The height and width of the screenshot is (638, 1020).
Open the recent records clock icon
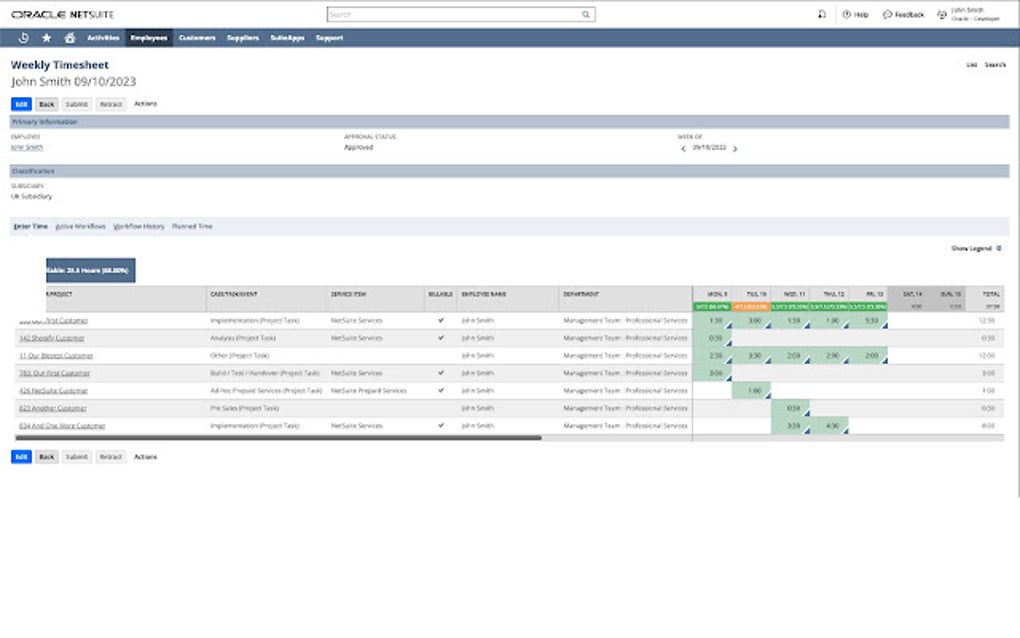click(22, 37)
